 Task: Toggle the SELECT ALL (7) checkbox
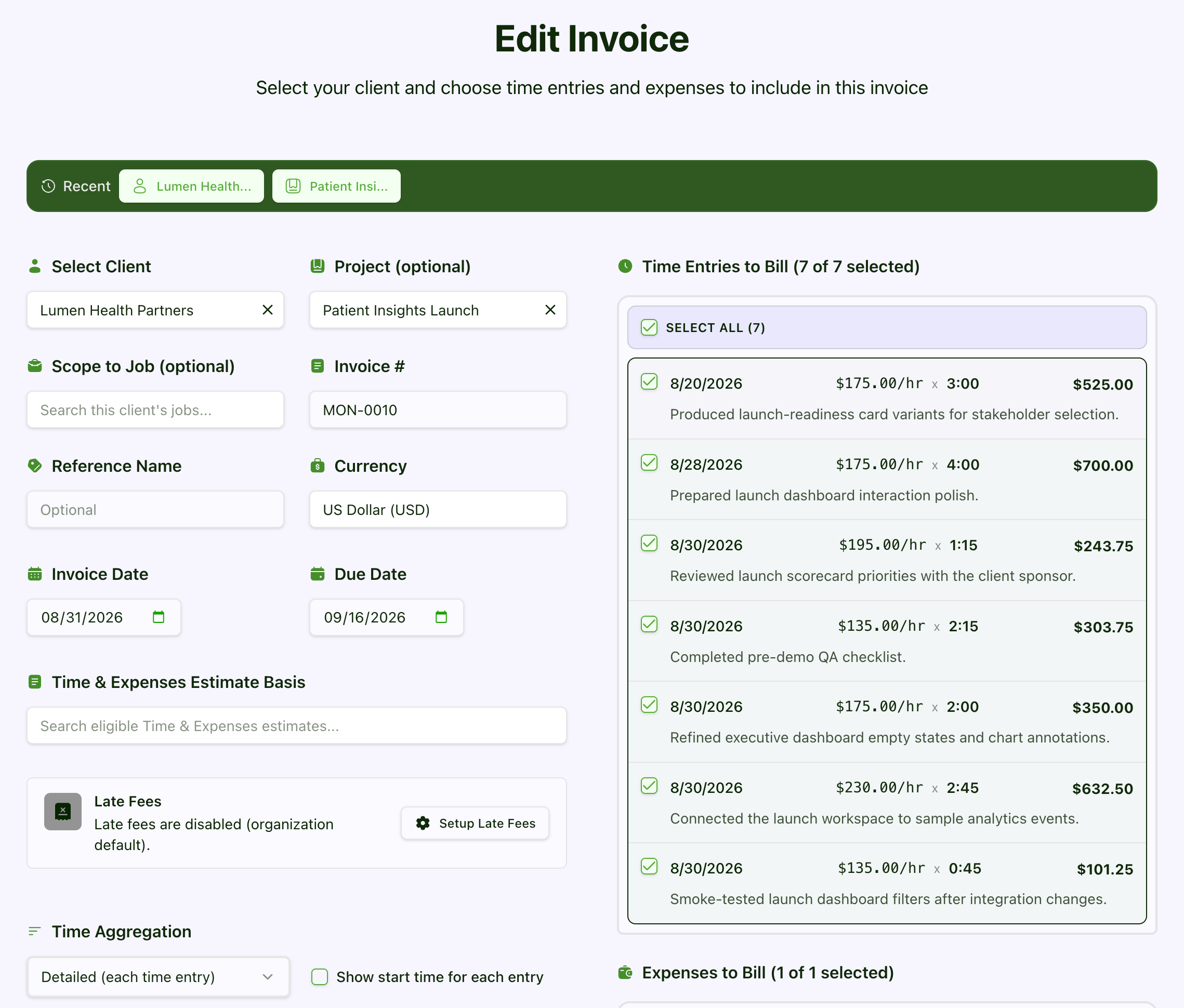point(649,327)
